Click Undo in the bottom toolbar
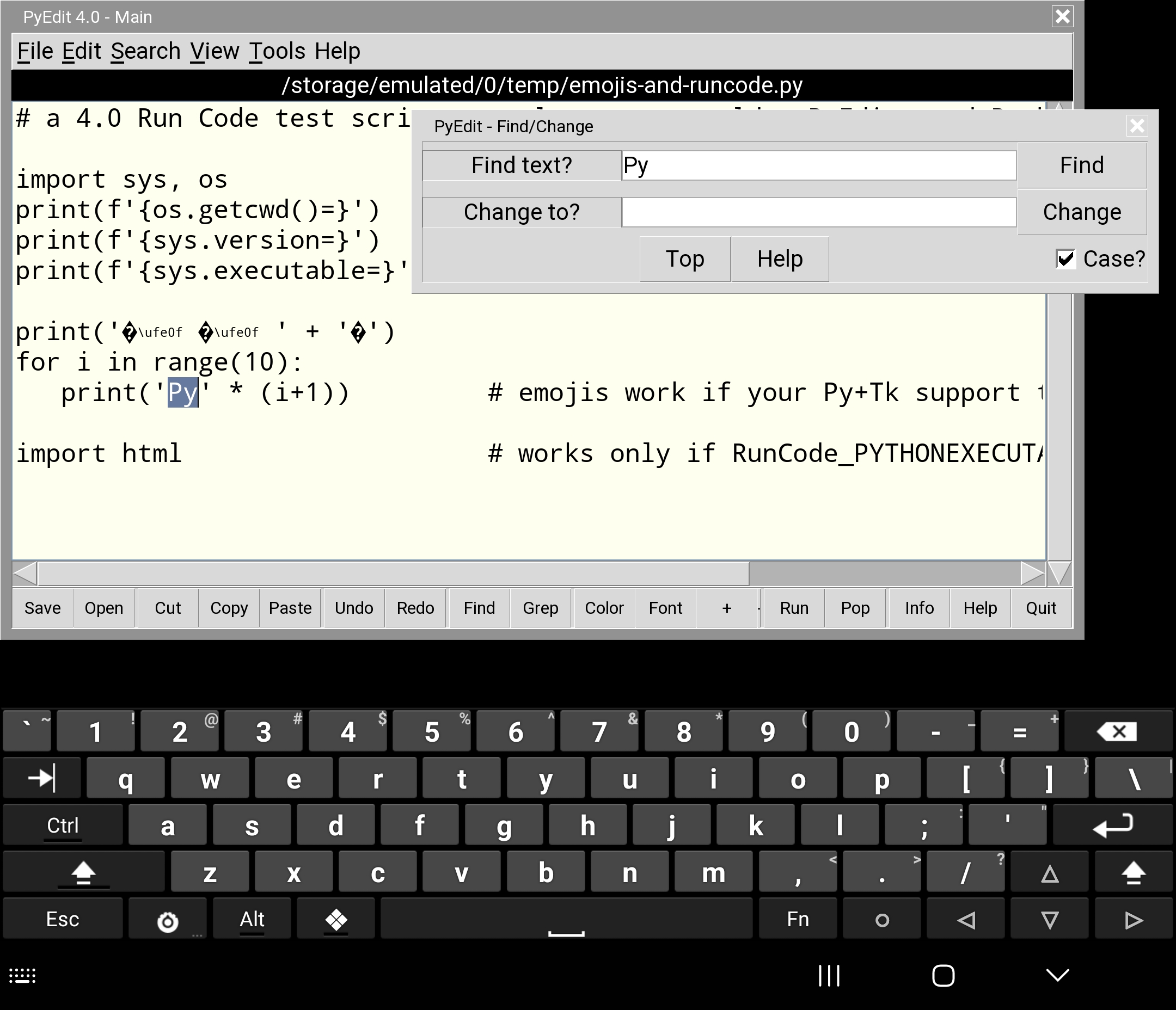This screenshot has width=1176, height=1010. pos(354,608)
